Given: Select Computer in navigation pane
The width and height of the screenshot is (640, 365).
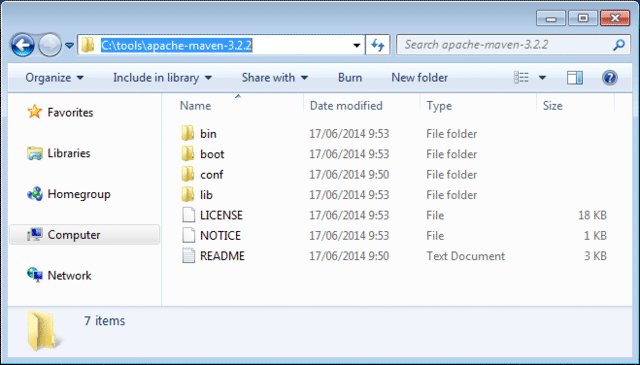Looking at the screenshot, I should click(x=84, y=235).
